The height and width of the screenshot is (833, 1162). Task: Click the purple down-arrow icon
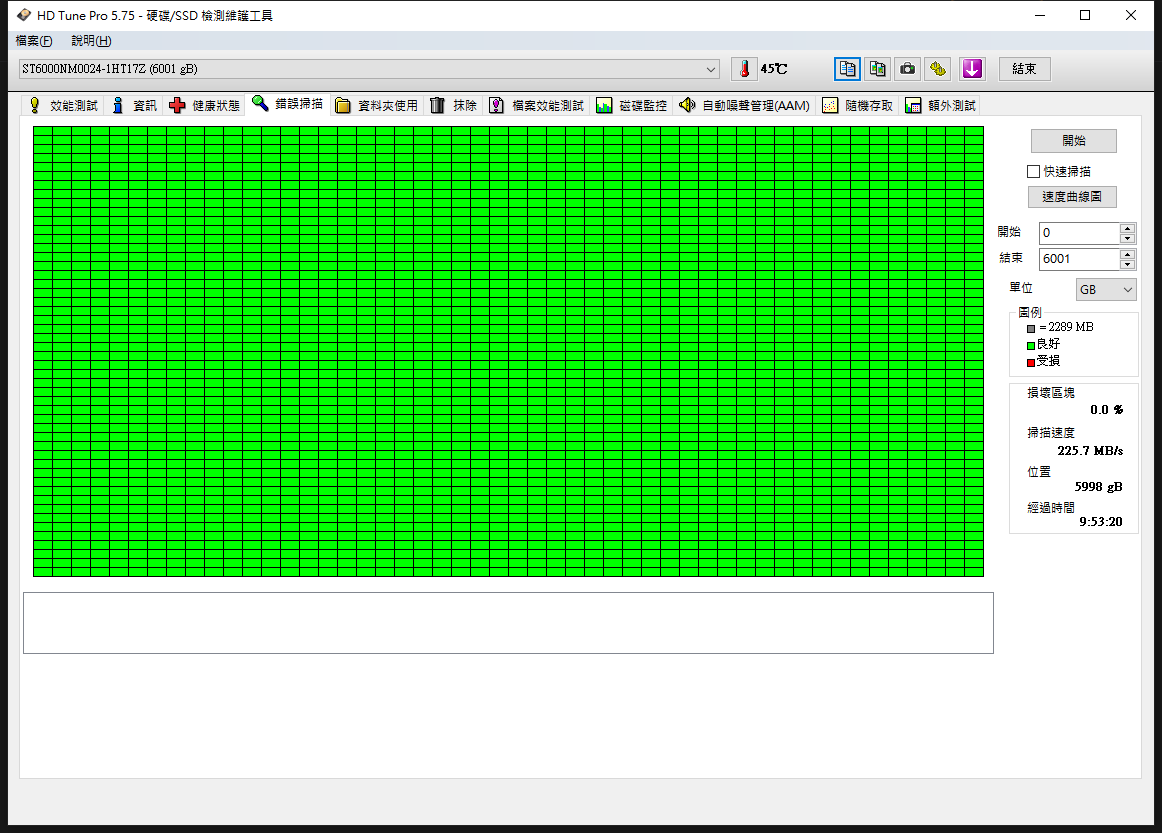pos(972,69)
